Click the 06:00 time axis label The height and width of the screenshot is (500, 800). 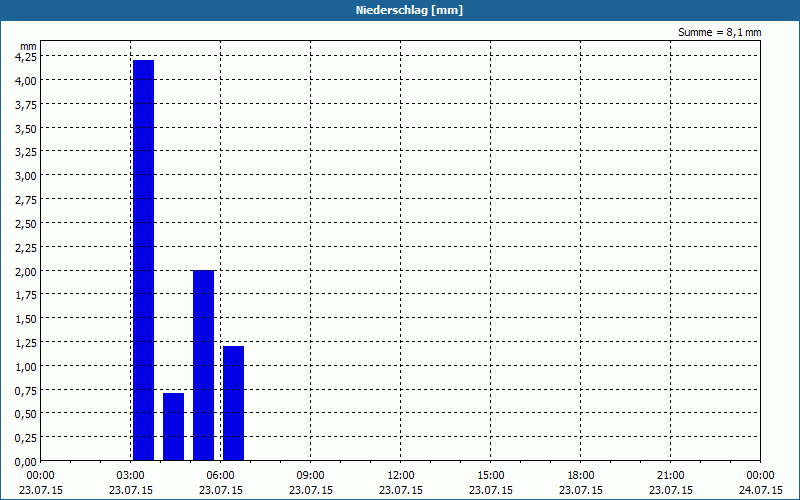tap(220, 476)
